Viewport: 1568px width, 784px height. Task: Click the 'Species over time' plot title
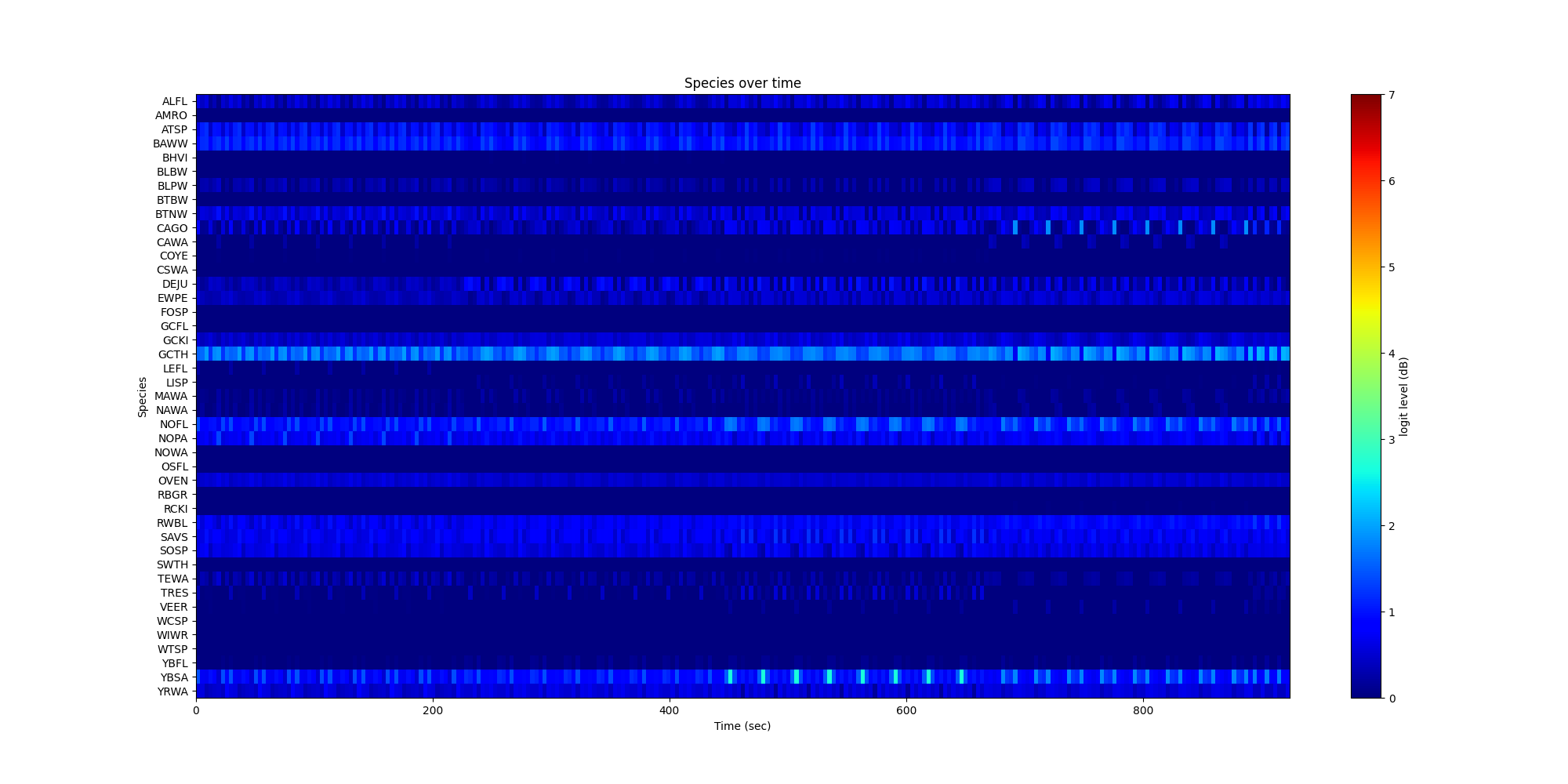(x=742, y=83)
